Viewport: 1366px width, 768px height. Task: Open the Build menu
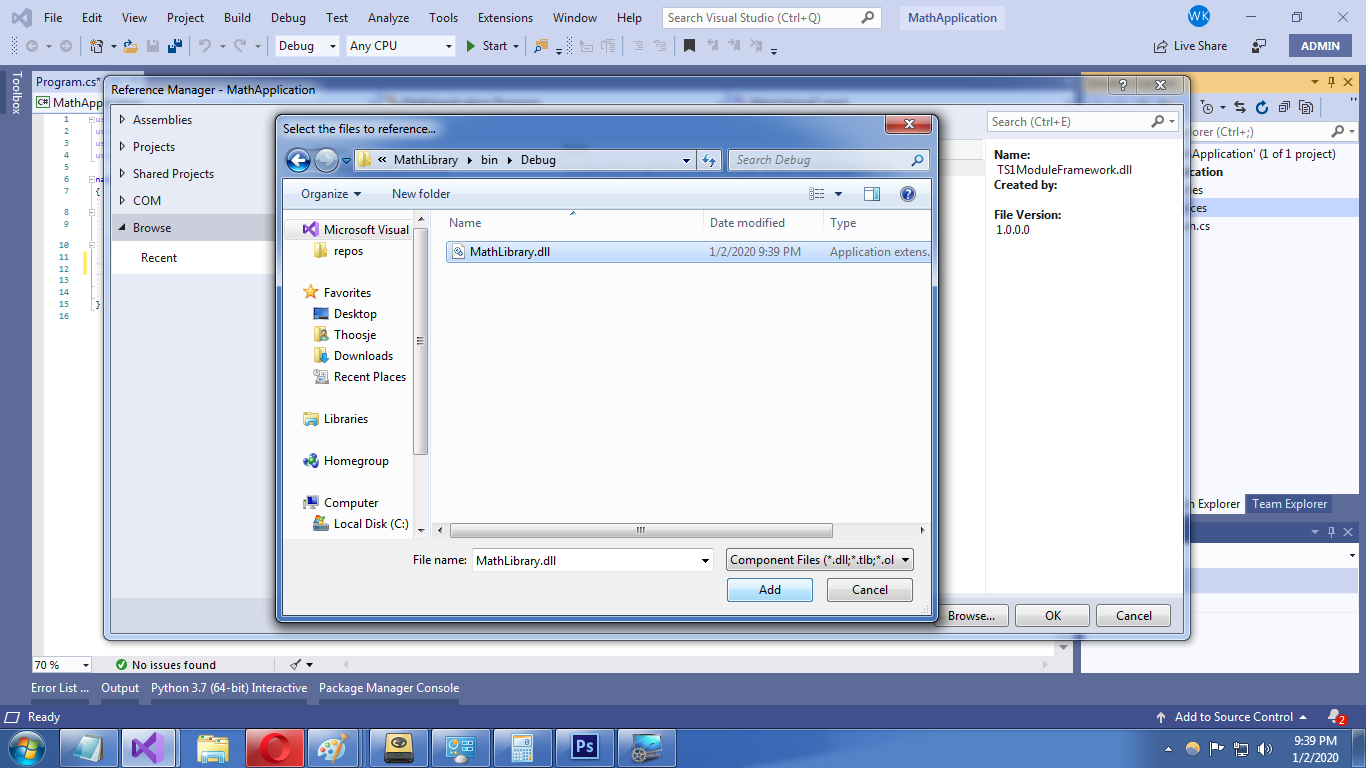pos(237,18)
